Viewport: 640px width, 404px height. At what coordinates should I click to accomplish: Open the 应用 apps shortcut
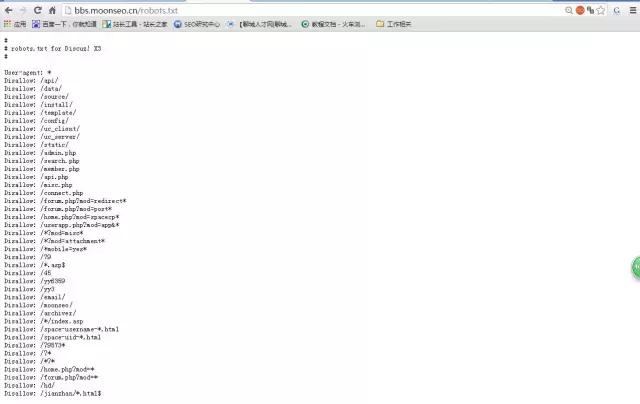(x=15, y=24)
